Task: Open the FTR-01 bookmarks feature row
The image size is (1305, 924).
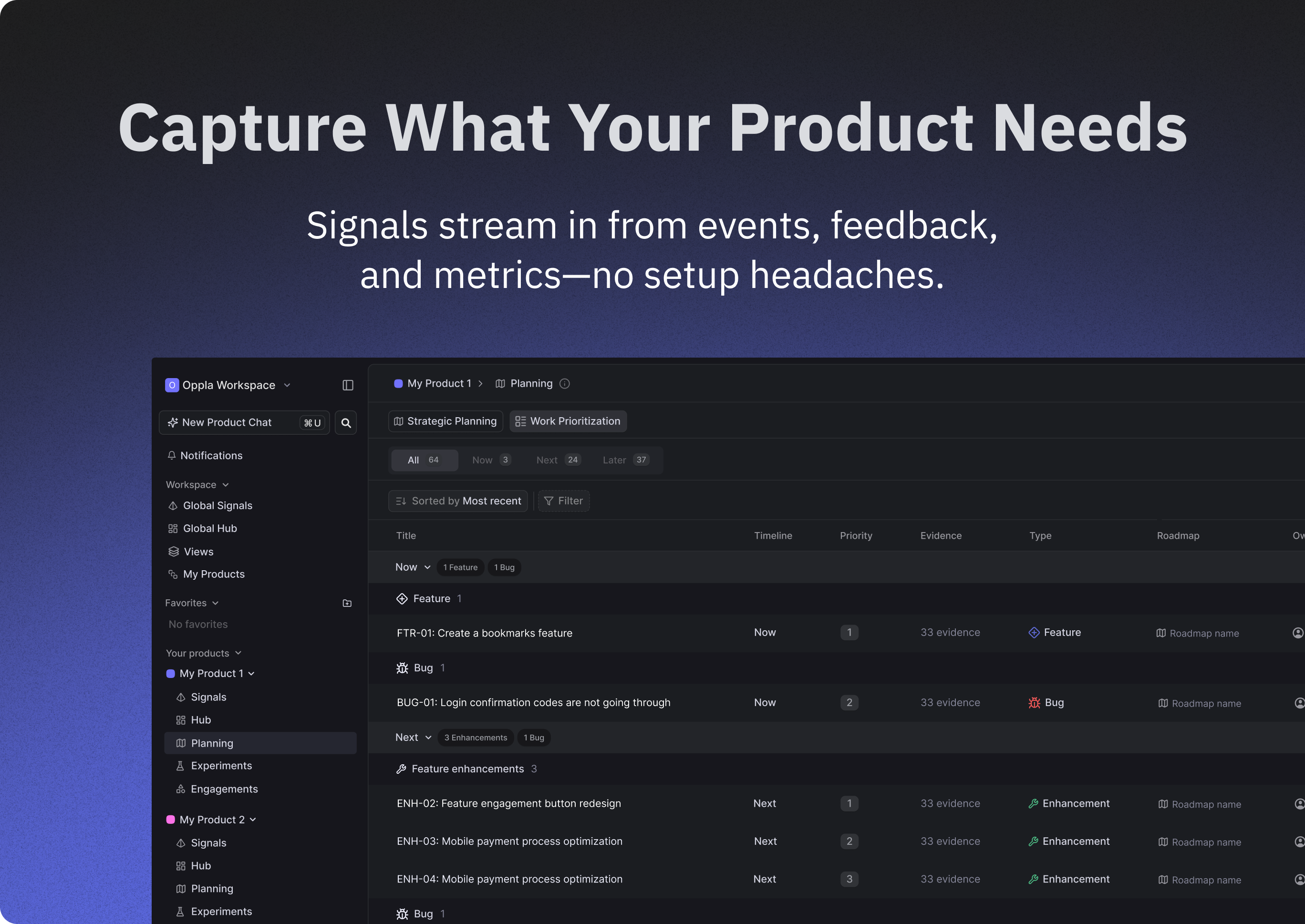Action: tap(484, 633)
